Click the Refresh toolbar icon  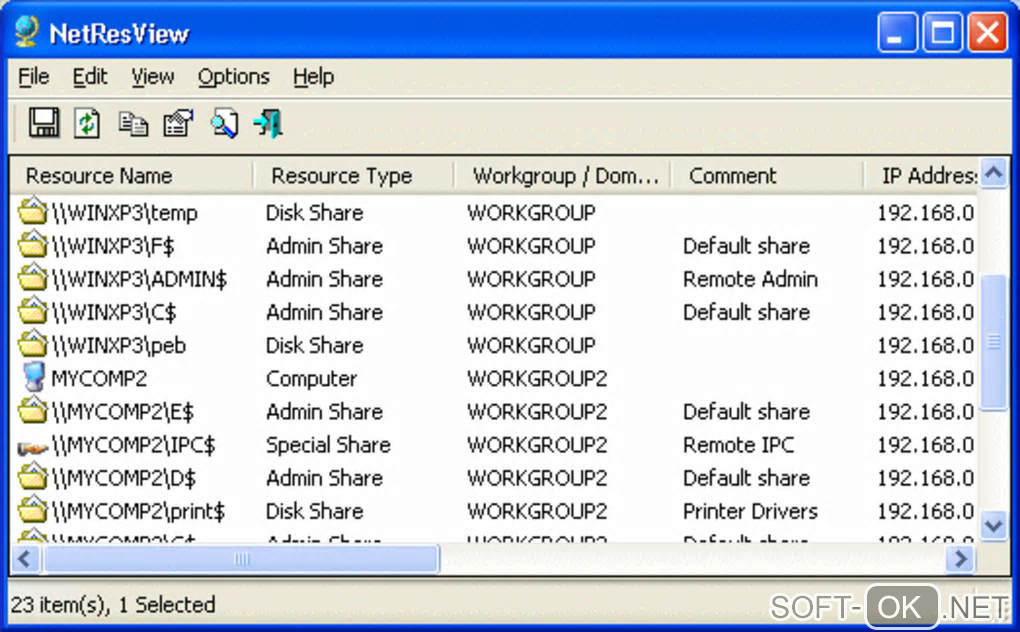87,123
